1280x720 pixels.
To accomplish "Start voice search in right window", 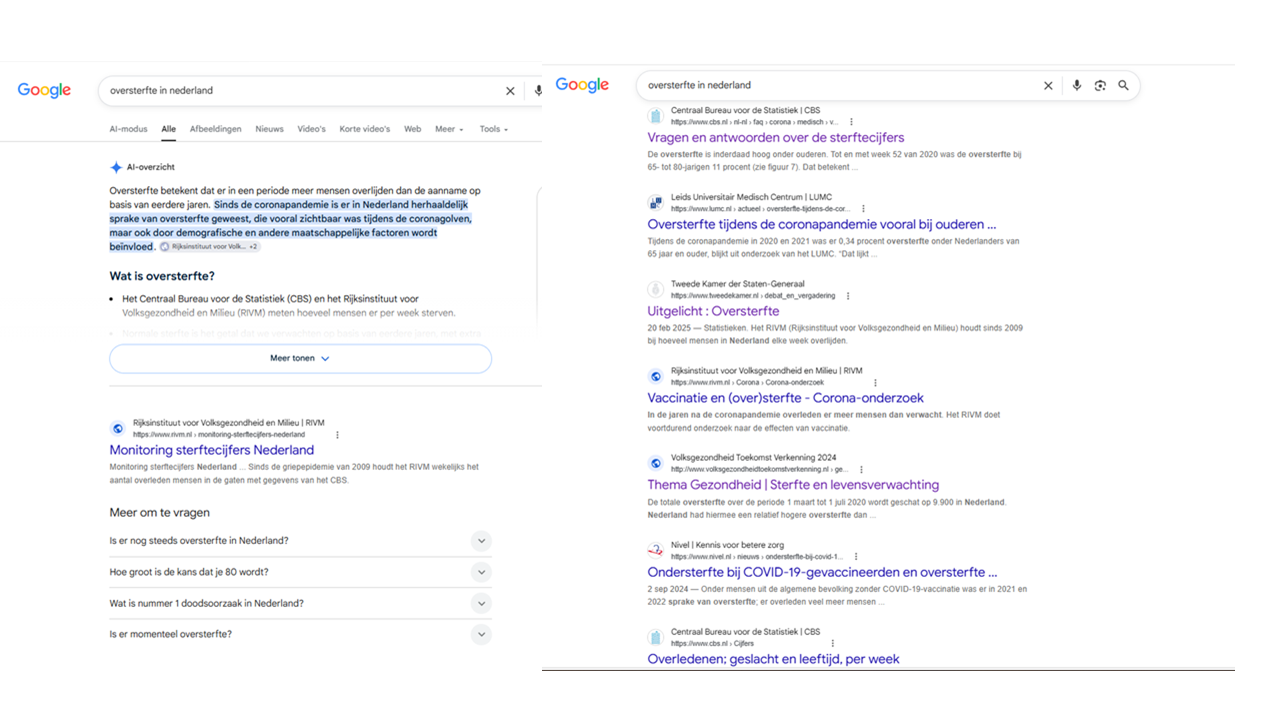I will tap(1076, 86).
